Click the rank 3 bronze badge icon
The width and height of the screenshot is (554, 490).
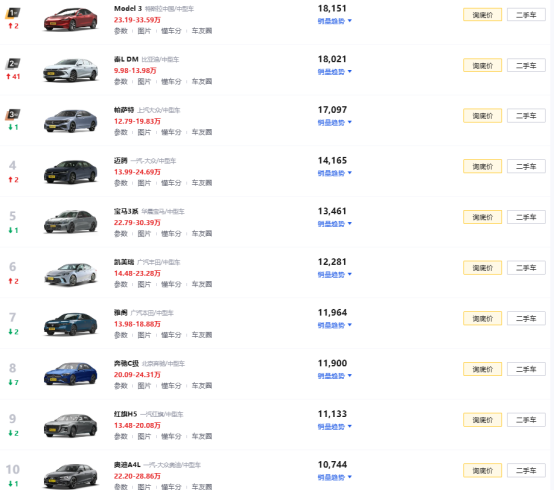13,114
